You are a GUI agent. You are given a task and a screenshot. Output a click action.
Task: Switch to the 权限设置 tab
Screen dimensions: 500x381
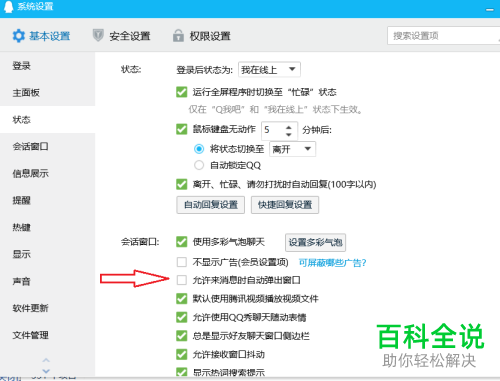[x=202, y=36]
